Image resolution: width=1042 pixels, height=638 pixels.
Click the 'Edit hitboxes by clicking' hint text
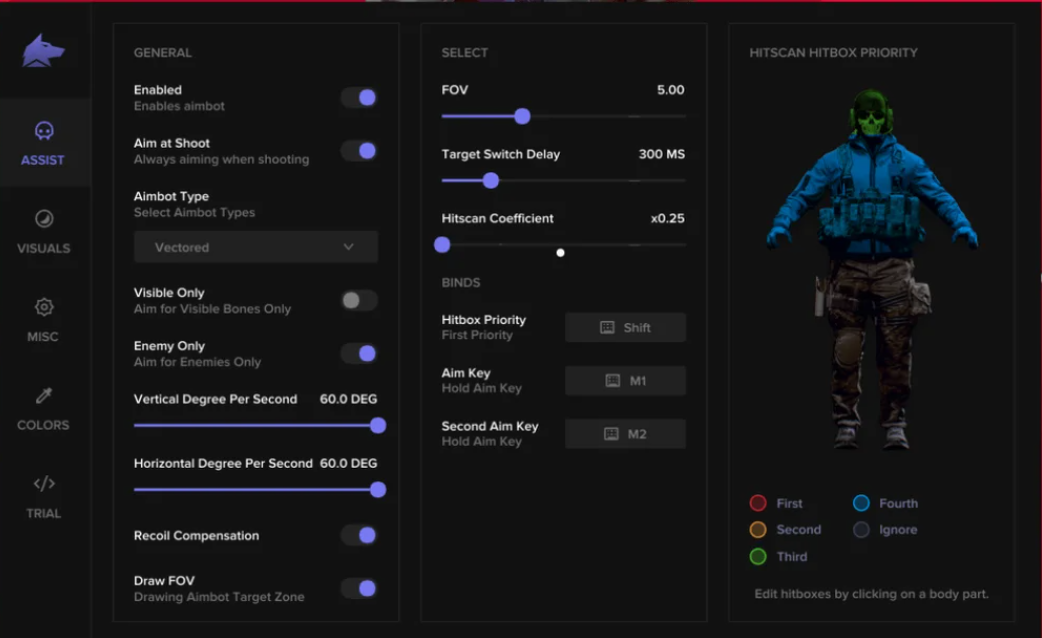coord(871,593)
